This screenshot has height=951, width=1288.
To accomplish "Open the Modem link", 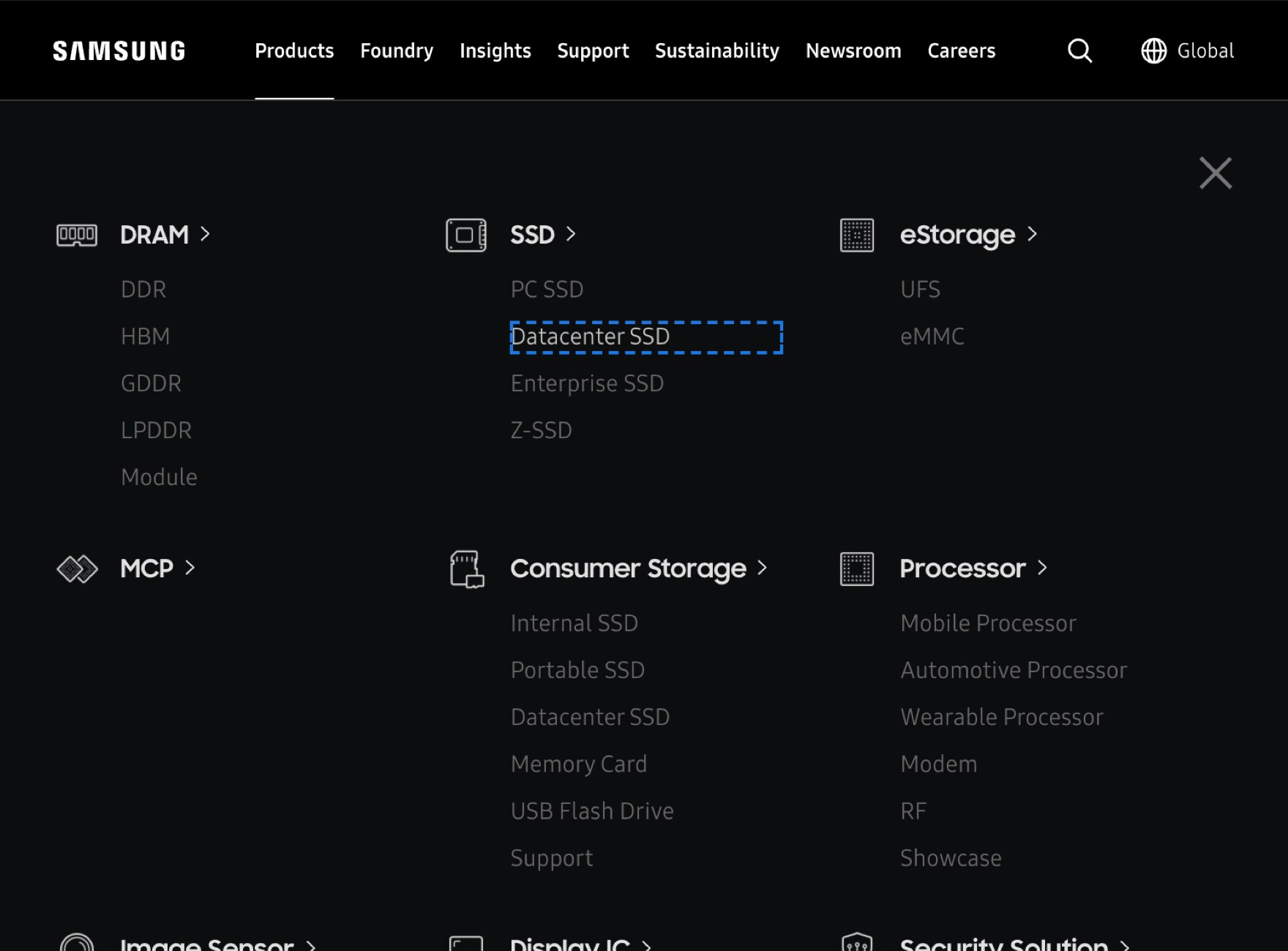I will coord(938,764).
